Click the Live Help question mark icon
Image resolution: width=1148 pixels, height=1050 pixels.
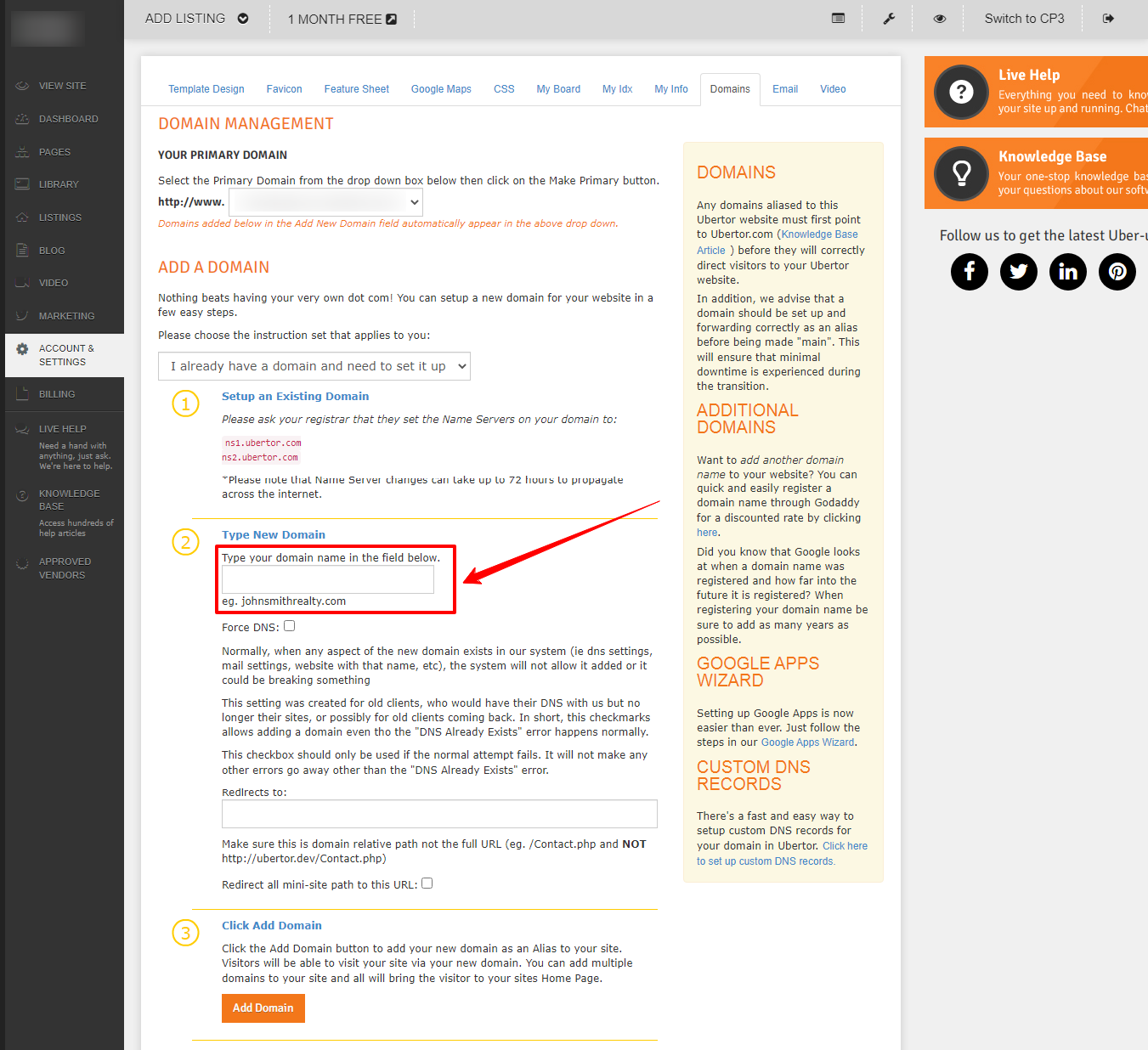(961, 92)
